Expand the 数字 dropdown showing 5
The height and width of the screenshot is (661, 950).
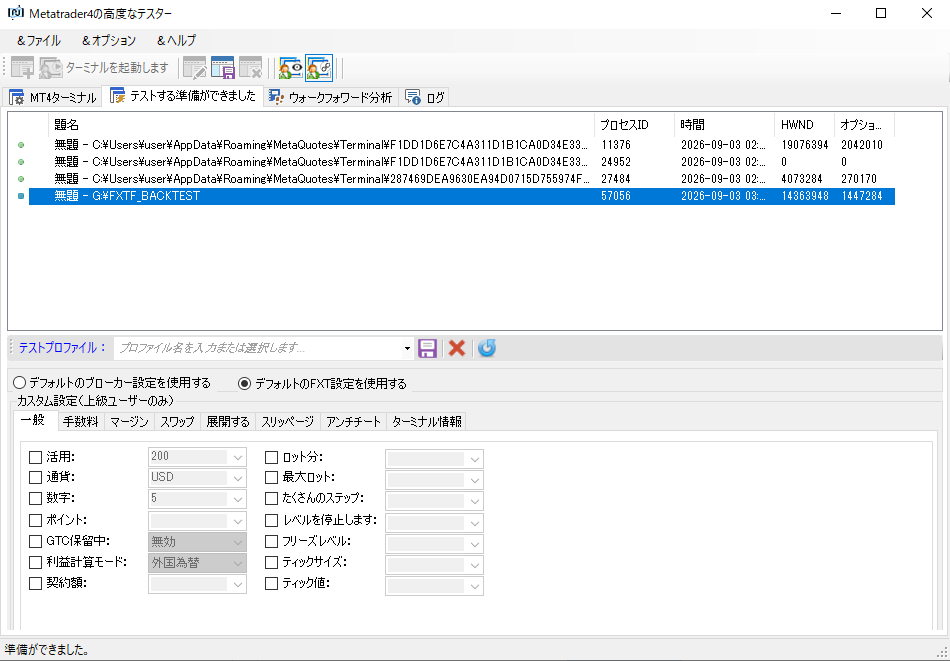(238, 499)
